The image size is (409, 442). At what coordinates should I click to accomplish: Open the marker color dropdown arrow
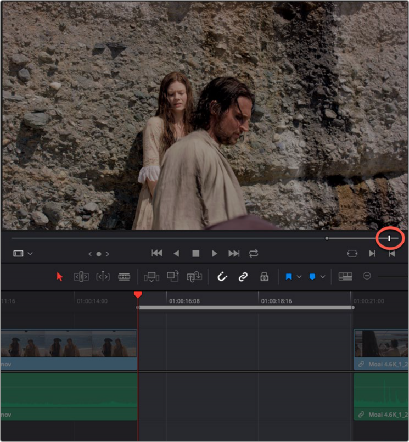tap(323, 277)
